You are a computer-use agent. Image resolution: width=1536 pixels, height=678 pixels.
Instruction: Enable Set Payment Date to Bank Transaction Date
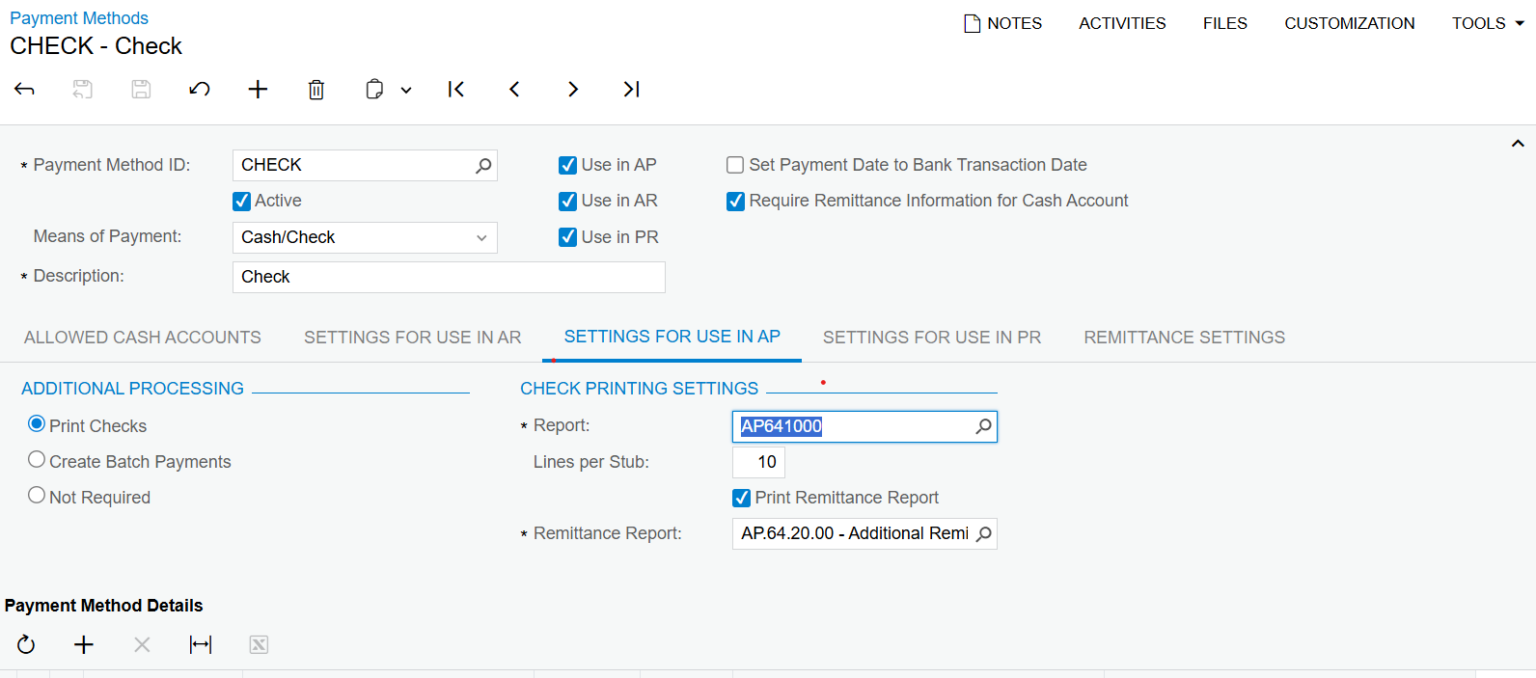click(x=735, y=164)
